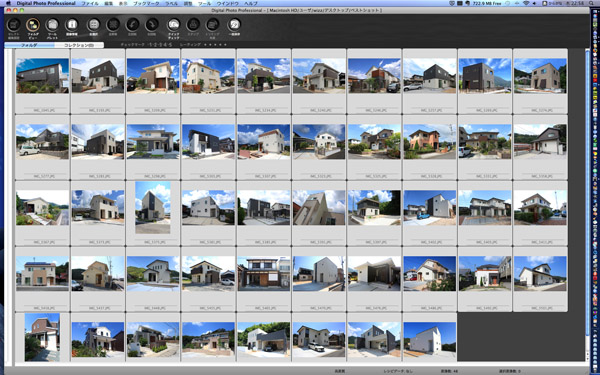600x375 pixels.
Task: Open the ヘルプ menu
Action: click(x=251, y=3)
